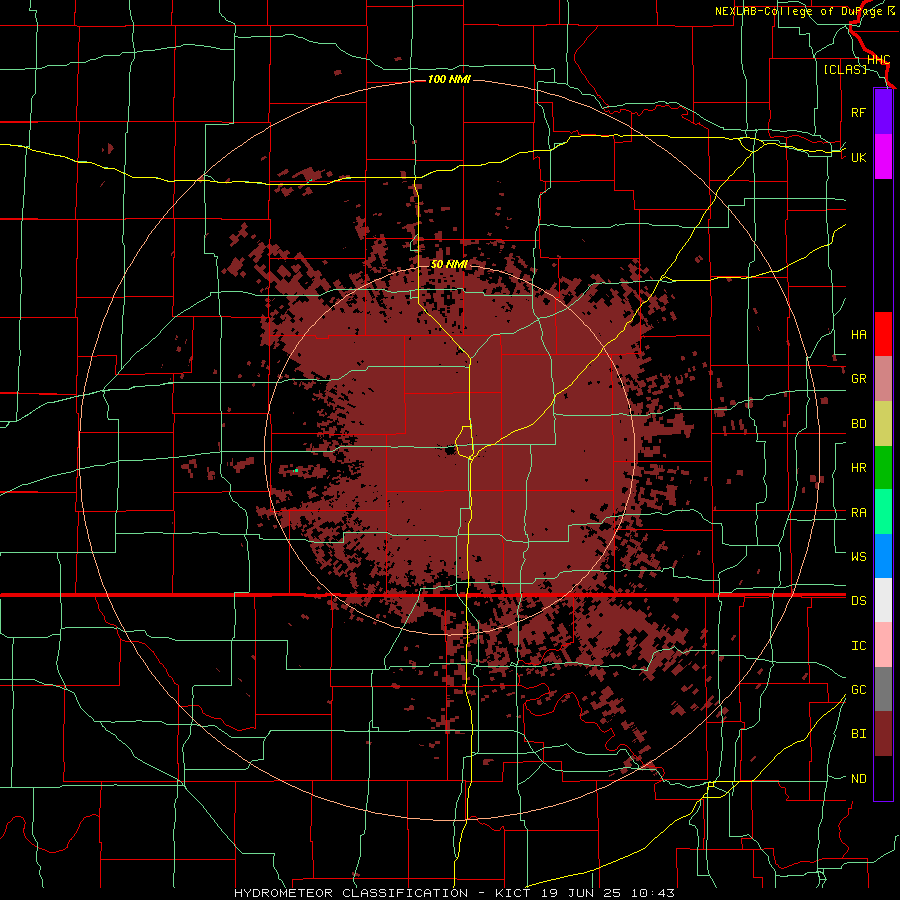
Task: Click the DS legend label
Action: 858,601
